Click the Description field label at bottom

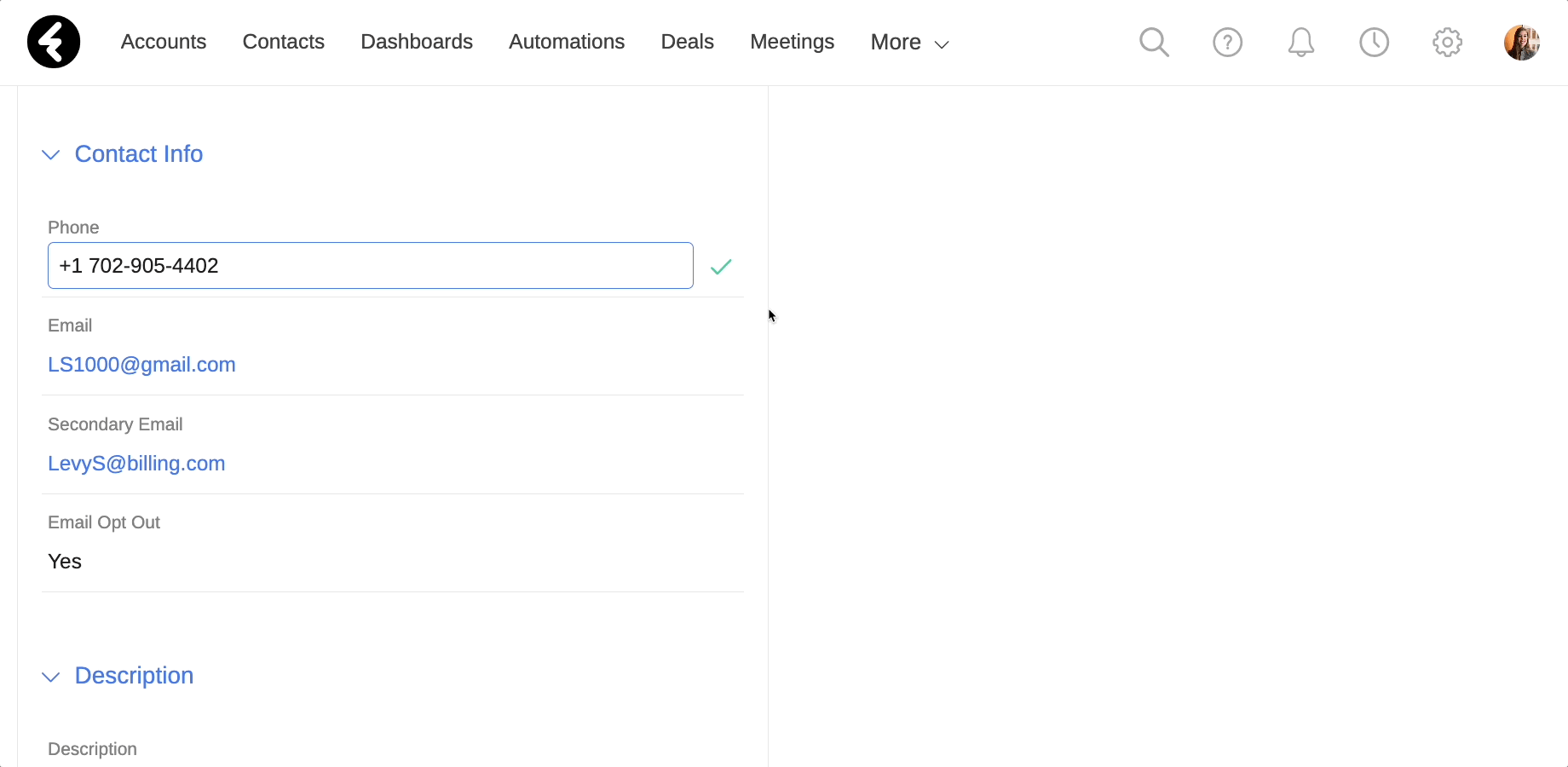(92, 749)
